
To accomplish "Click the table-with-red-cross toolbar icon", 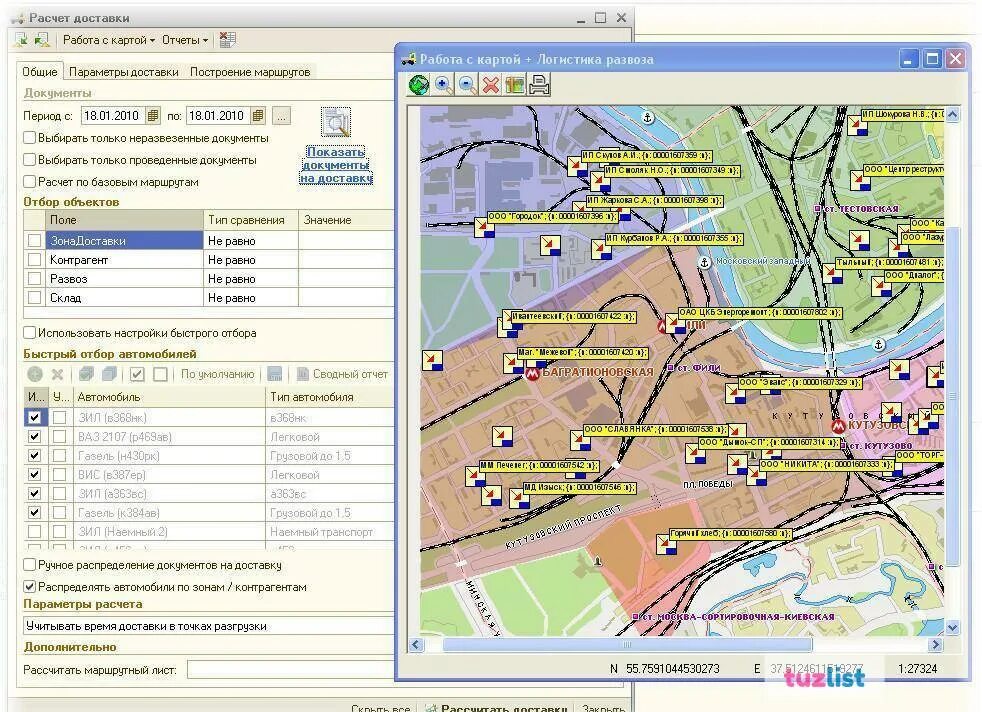I will pyautogui.click(x=227, y=40).
